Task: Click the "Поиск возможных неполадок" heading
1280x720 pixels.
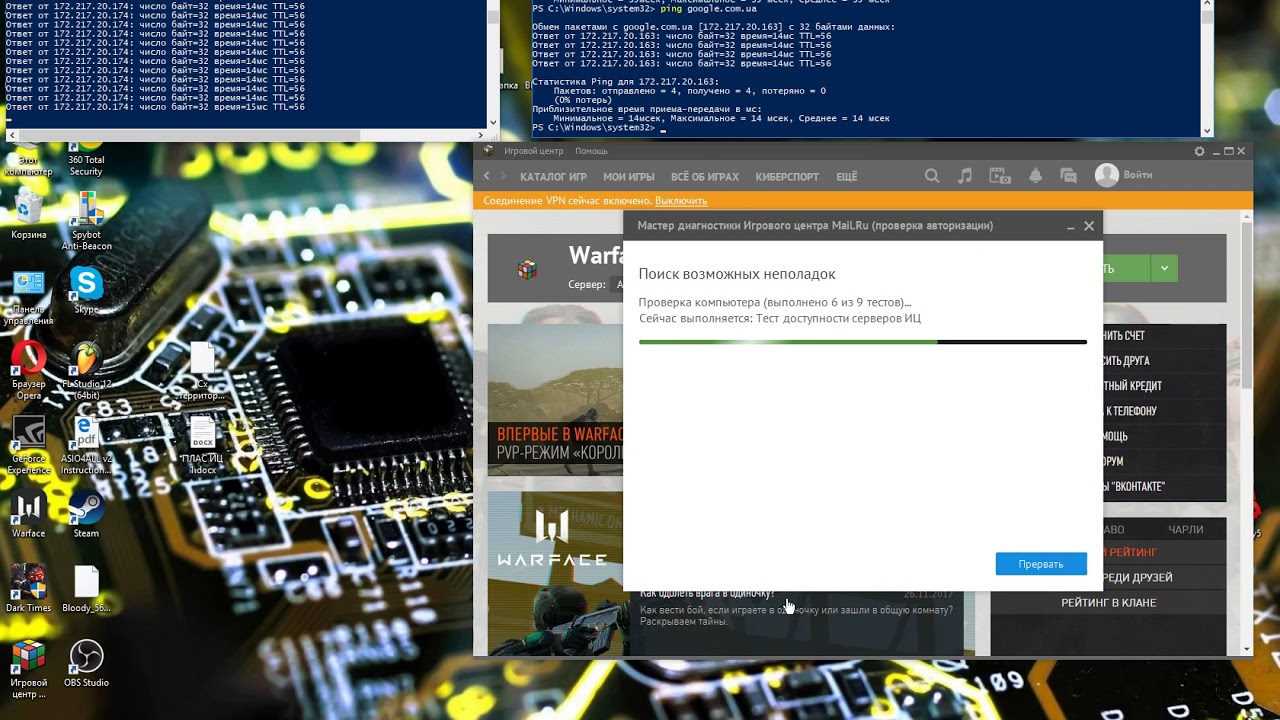Action: (x=737, y=274)
